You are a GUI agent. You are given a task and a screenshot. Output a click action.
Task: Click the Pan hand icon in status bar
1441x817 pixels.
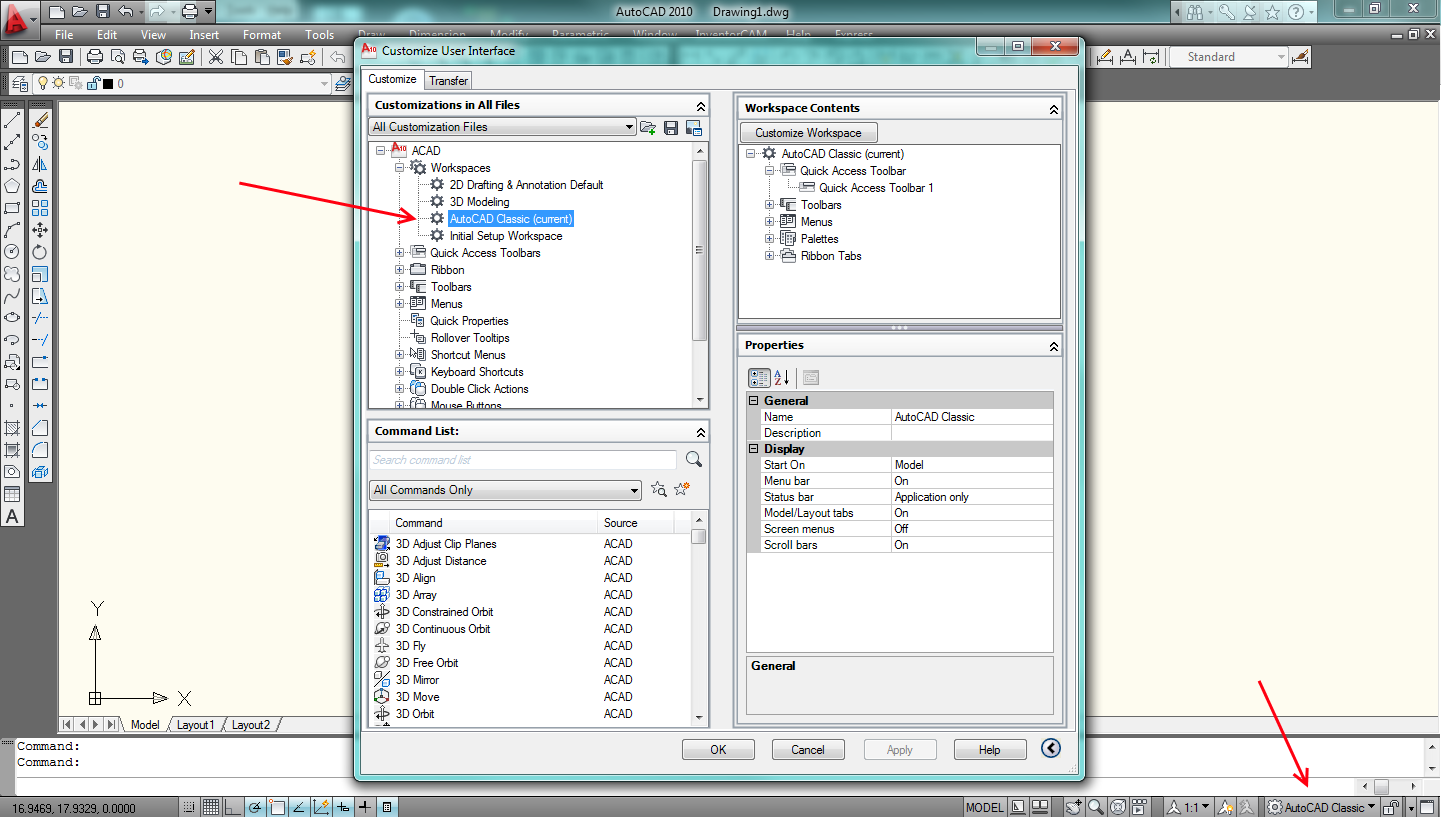tap(1074, 807)
